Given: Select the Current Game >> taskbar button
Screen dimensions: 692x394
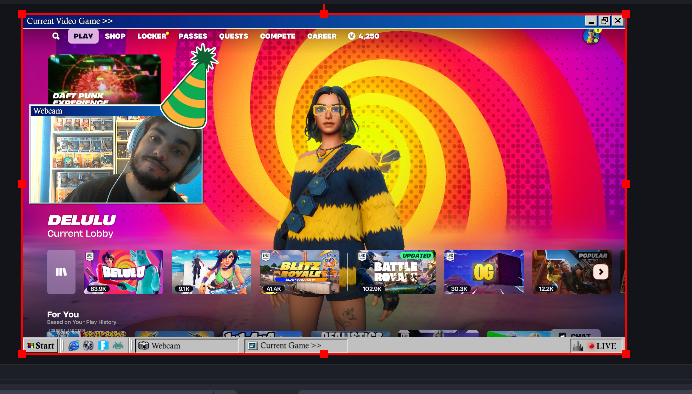Looking at the screenshot, I should tap(296, 345).
